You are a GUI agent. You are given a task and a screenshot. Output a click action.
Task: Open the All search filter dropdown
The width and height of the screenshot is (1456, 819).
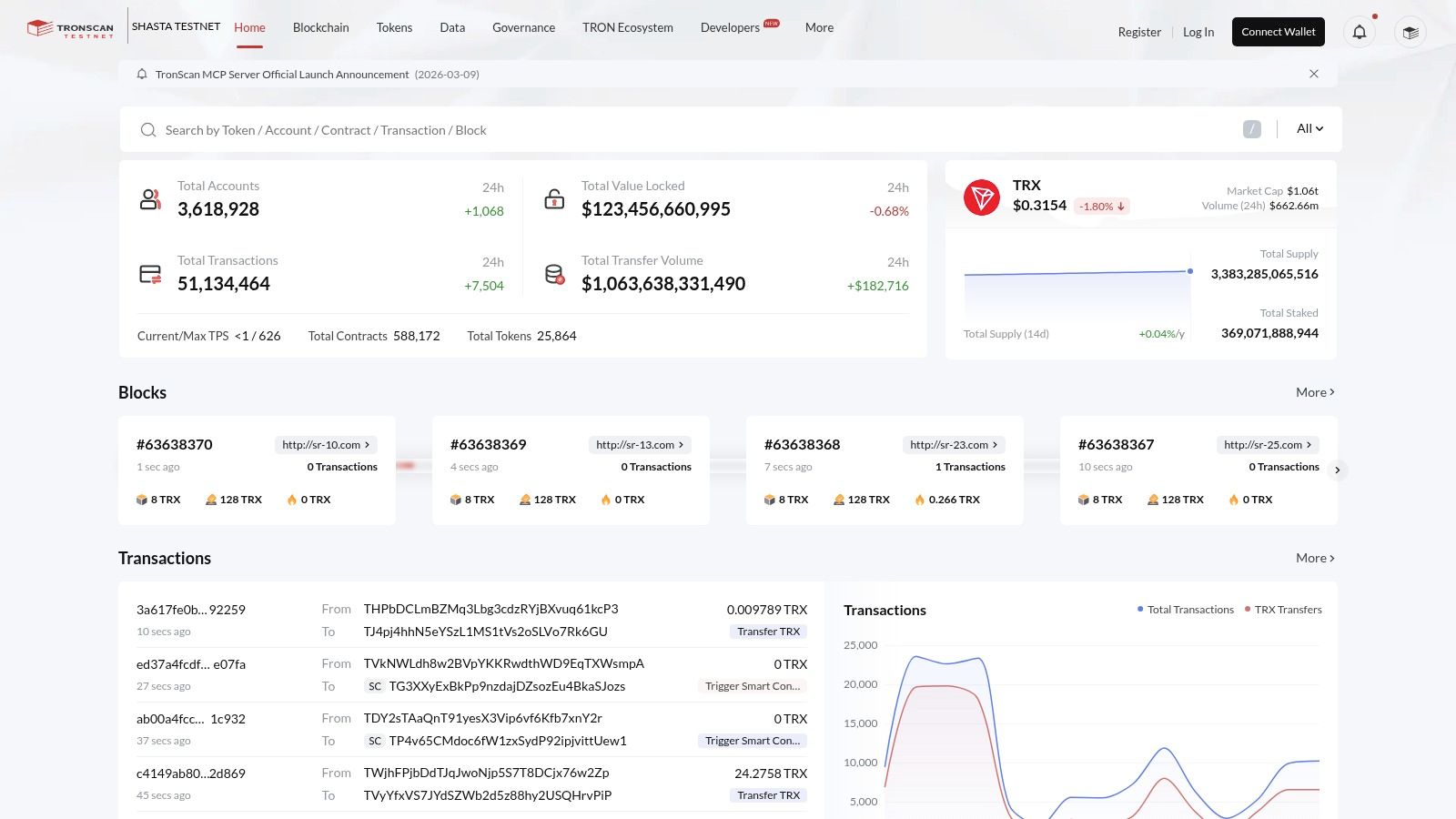[x=1309, y=128]
